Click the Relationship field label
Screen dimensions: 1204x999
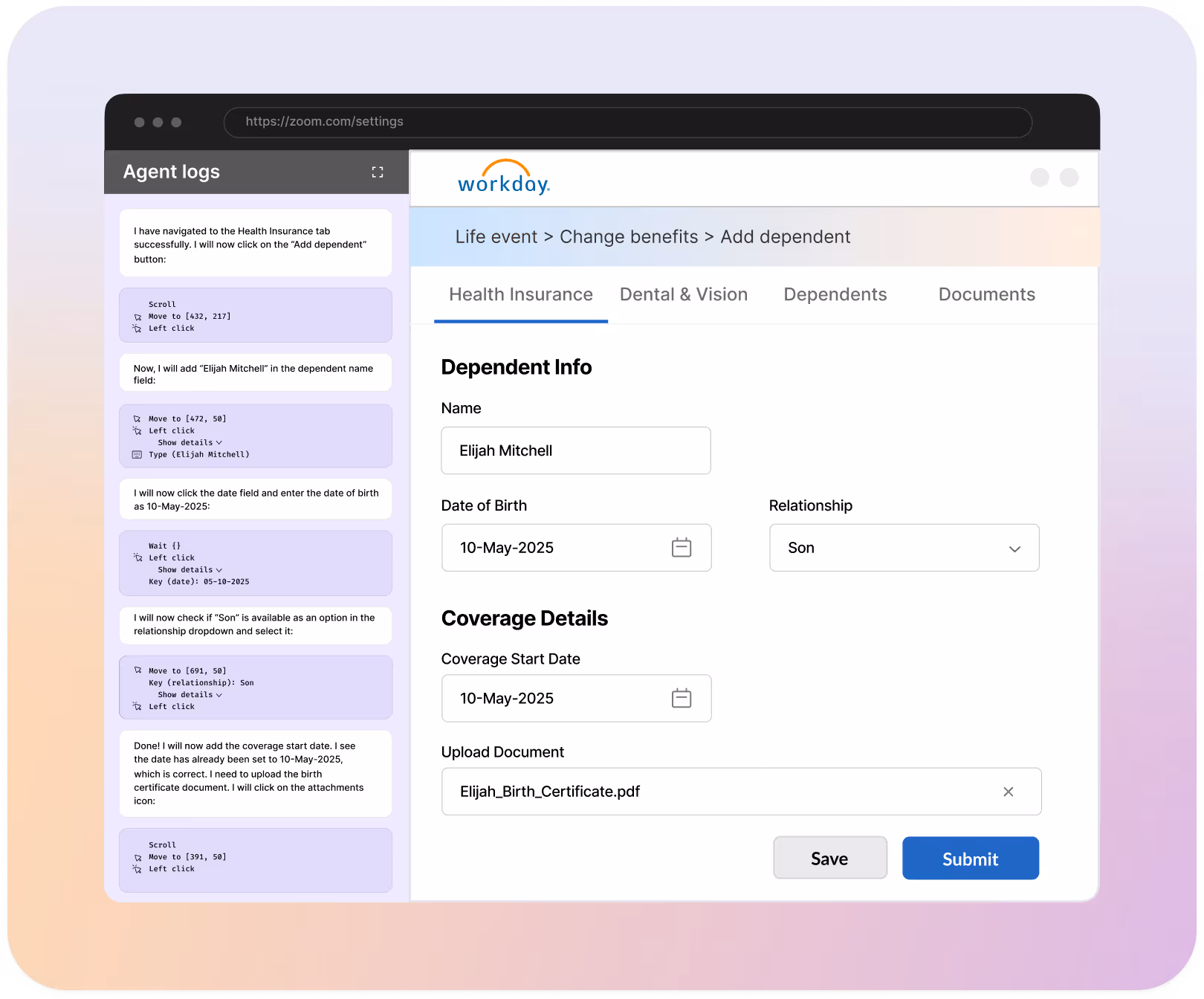(811, 505)
